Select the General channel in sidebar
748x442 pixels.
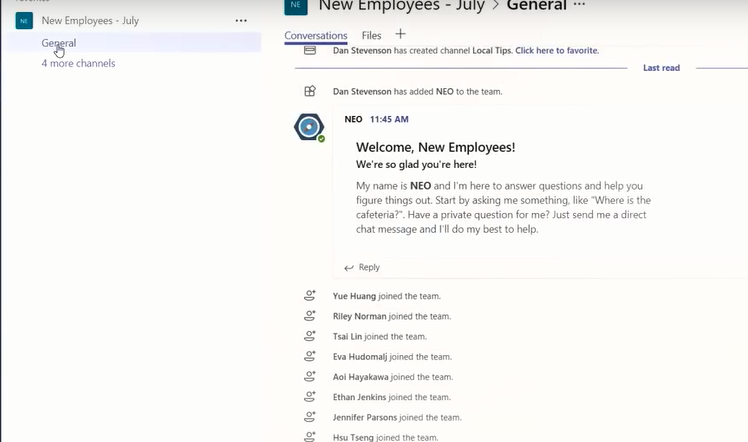click(x=59, y=43)
